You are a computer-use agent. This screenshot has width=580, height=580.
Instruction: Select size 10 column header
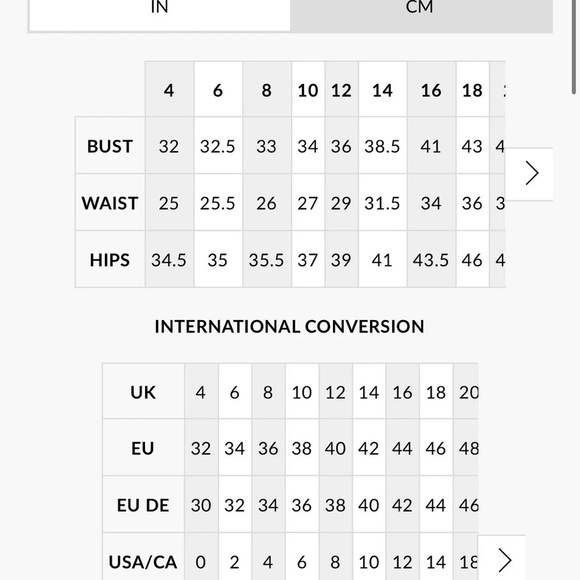pos(308,89)
